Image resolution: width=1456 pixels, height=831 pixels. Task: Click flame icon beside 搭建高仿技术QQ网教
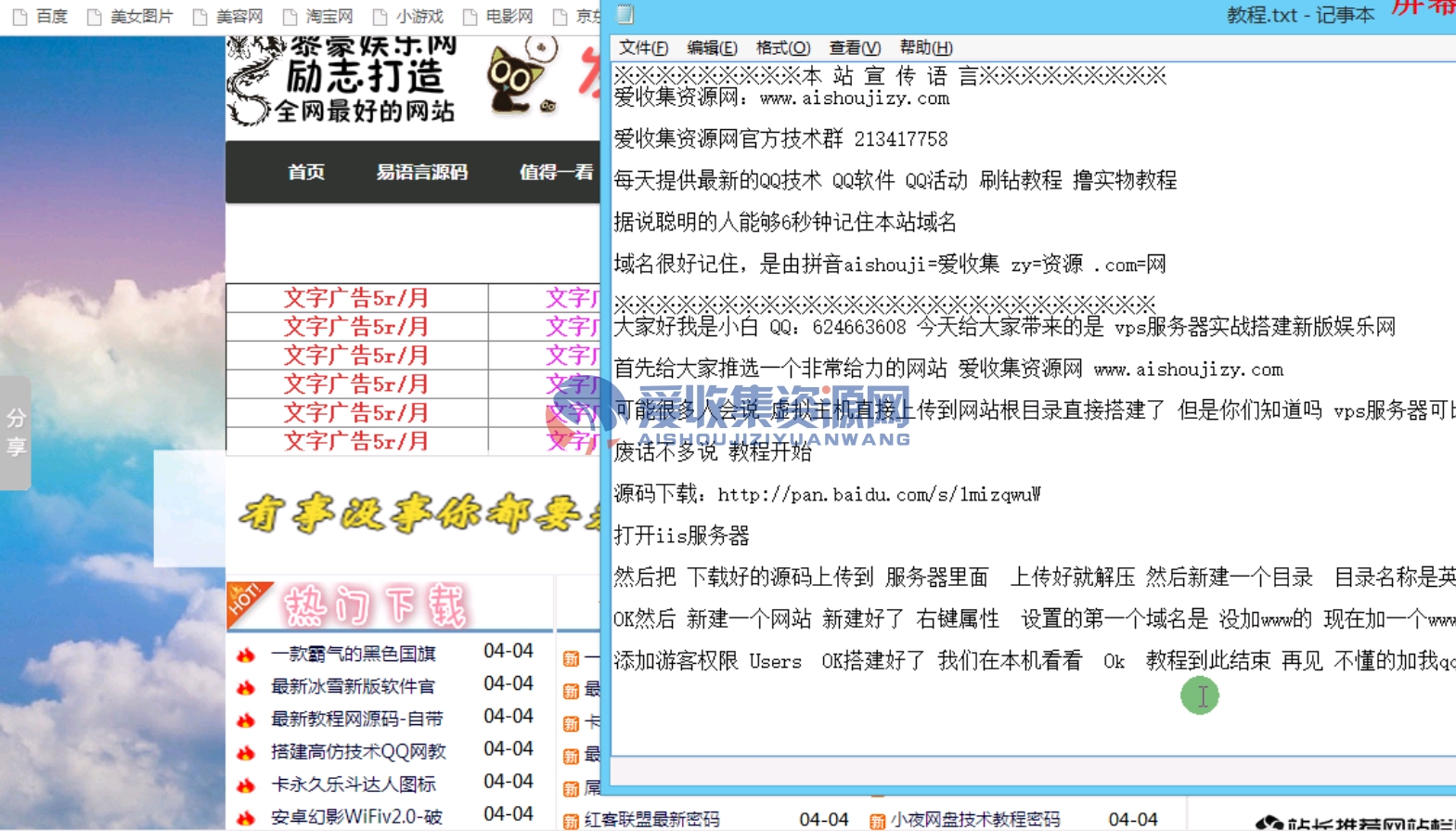tap(246, 753)
